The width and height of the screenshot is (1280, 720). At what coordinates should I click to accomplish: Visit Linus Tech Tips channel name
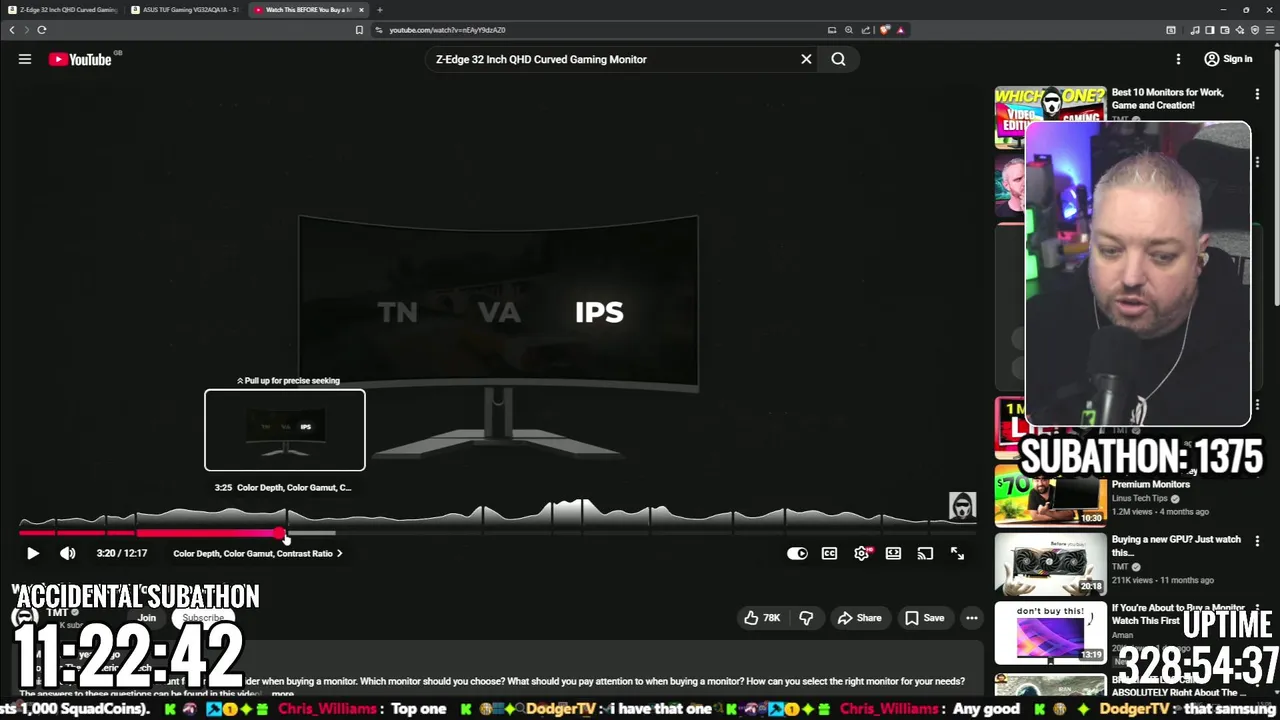coord(1140,498)
